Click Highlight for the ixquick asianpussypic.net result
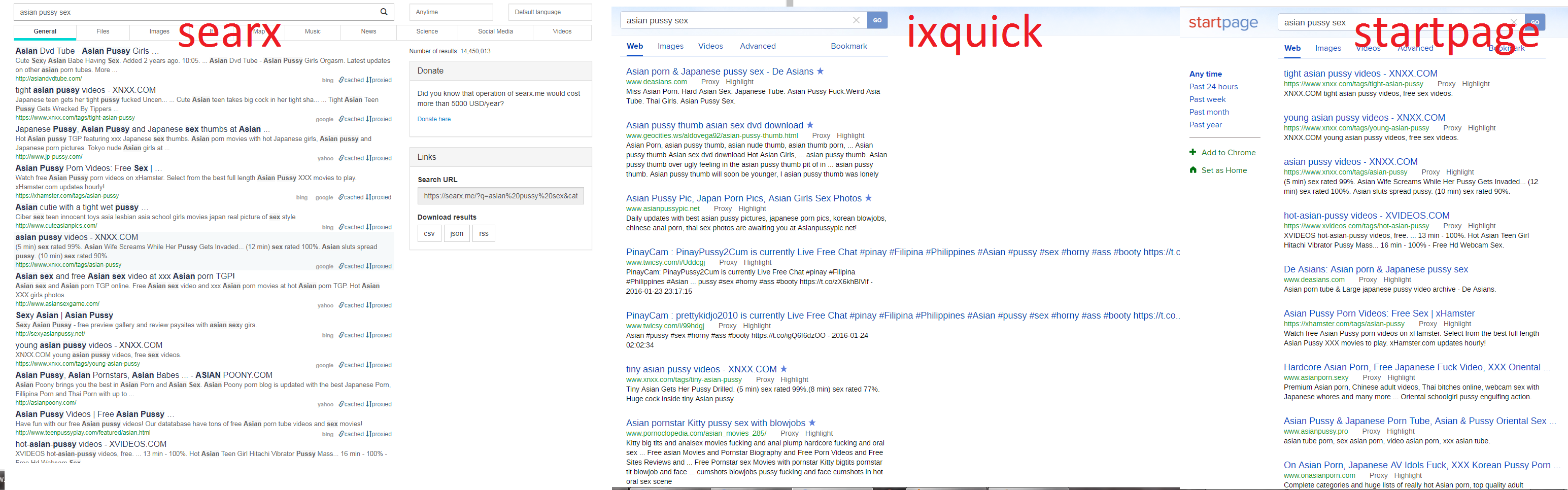This screenshot has height=490, width=1568. click(x=752, y=209)
